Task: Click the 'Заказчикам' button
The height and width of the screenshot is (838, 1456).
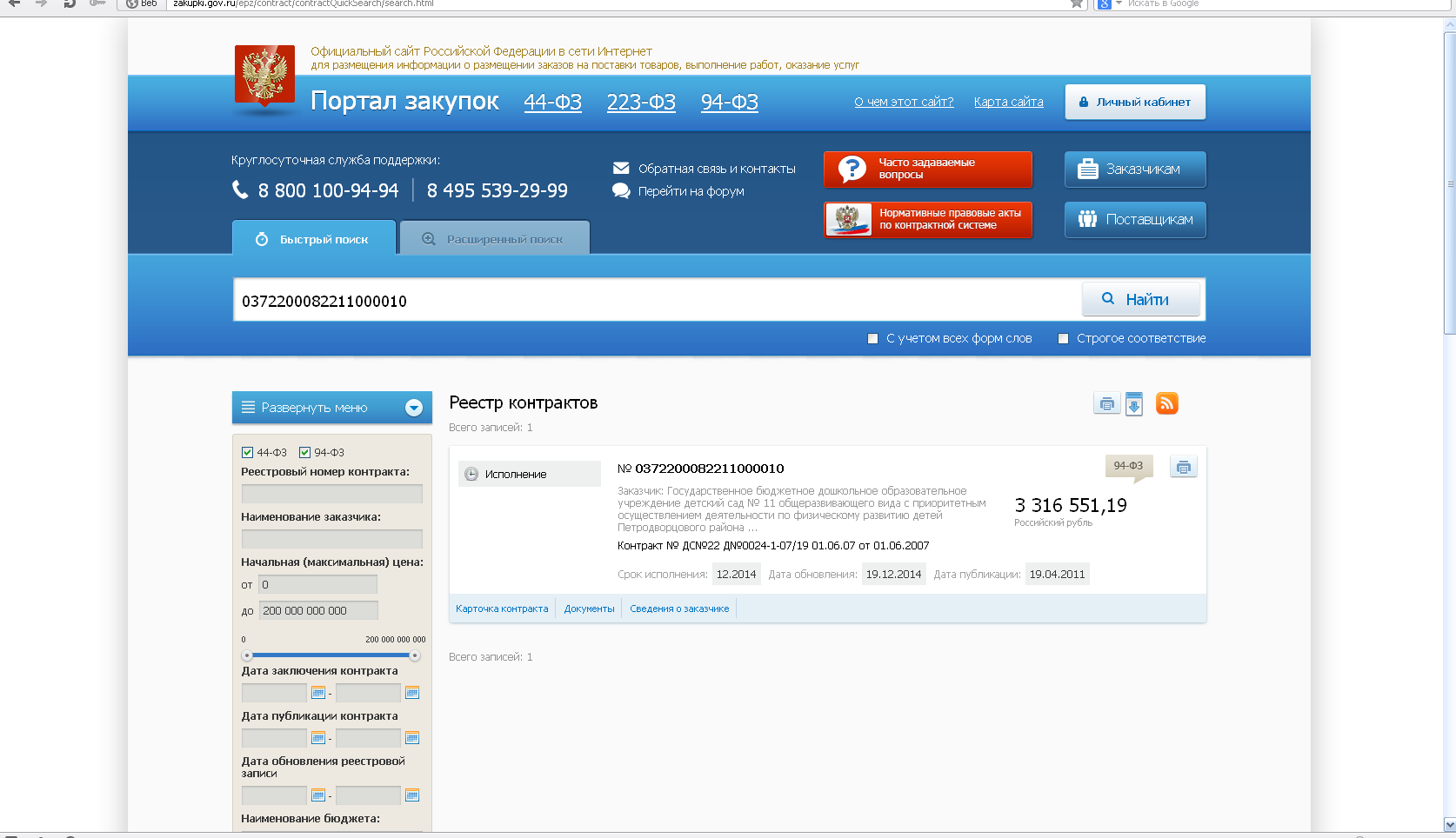Action: point(1135,170)
